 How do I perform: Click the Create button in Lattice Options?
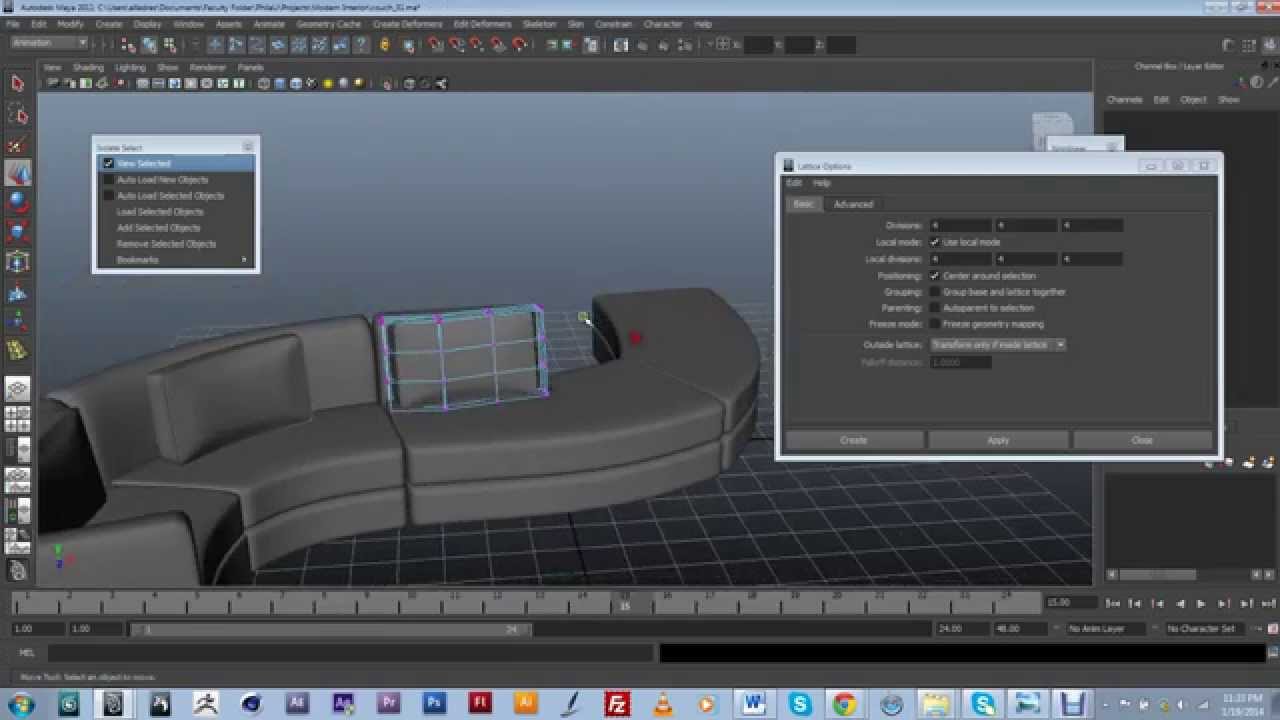coord(854,440)
